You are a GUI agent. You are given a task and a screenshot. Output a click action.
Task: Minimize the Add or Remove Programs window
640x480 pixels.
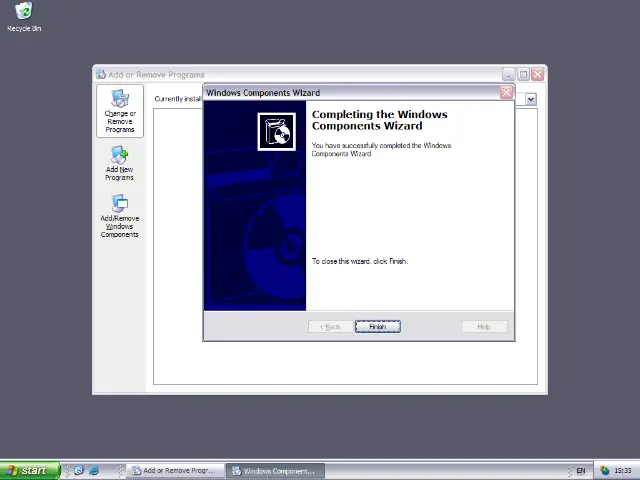508,74
